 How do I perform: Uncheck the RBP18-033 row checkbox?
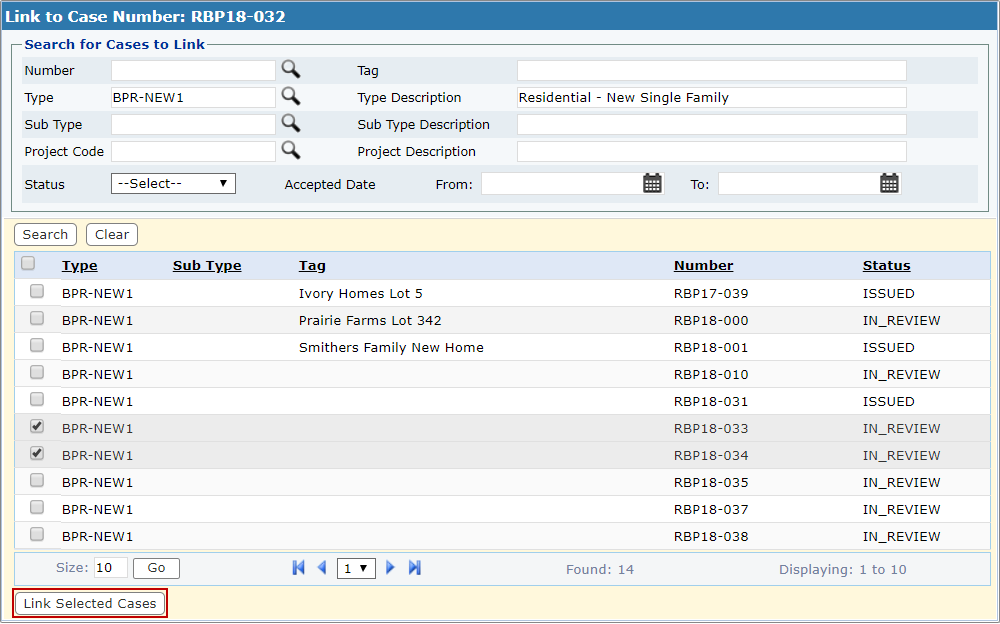click(37, 426)
